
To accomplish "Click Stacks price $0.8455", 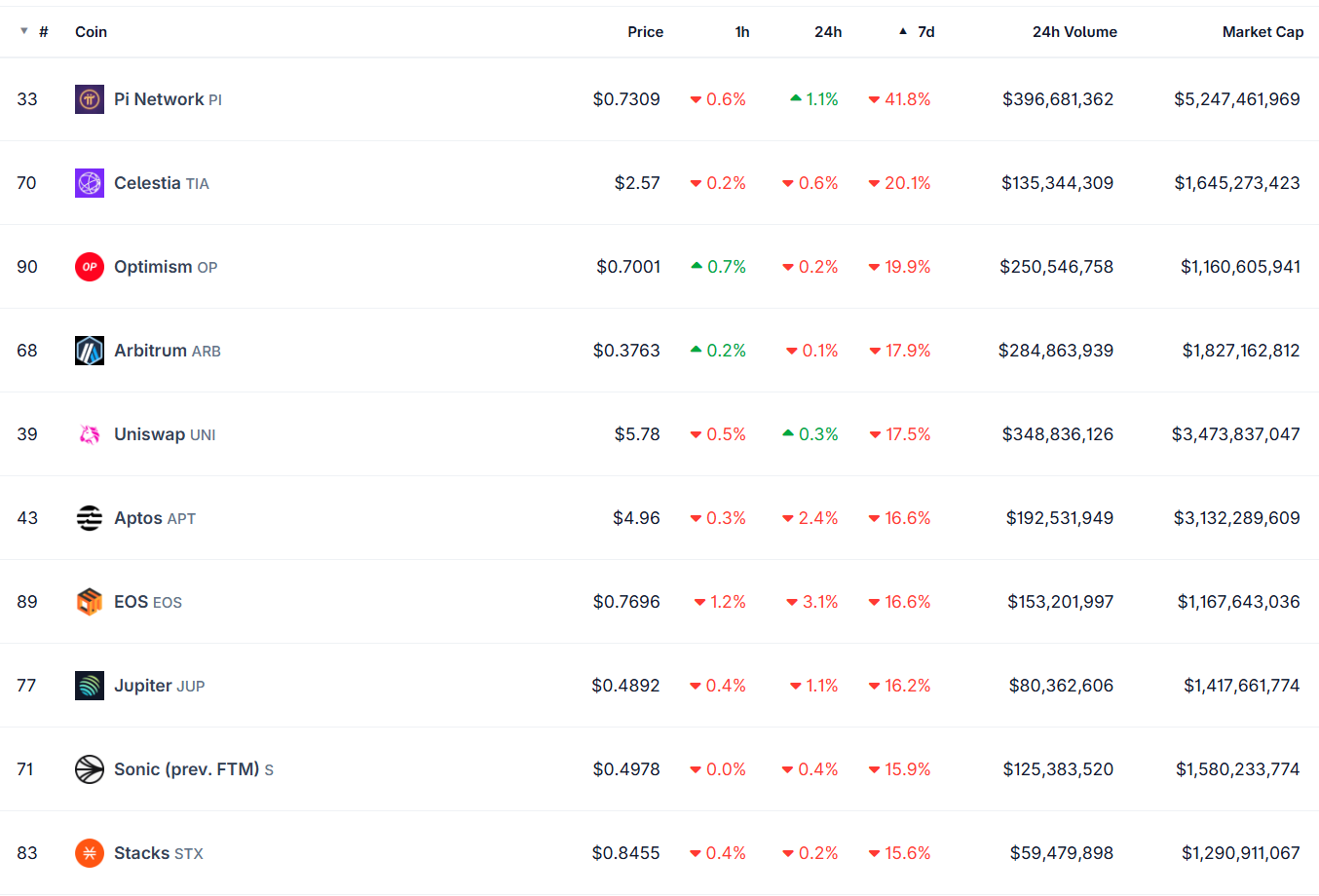I will (x=625, y=853).
